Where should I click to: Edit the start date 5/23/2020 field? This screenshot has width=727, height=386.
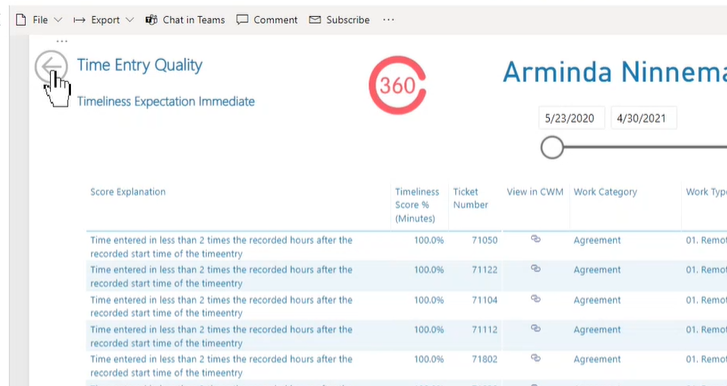tap(571, 118)
